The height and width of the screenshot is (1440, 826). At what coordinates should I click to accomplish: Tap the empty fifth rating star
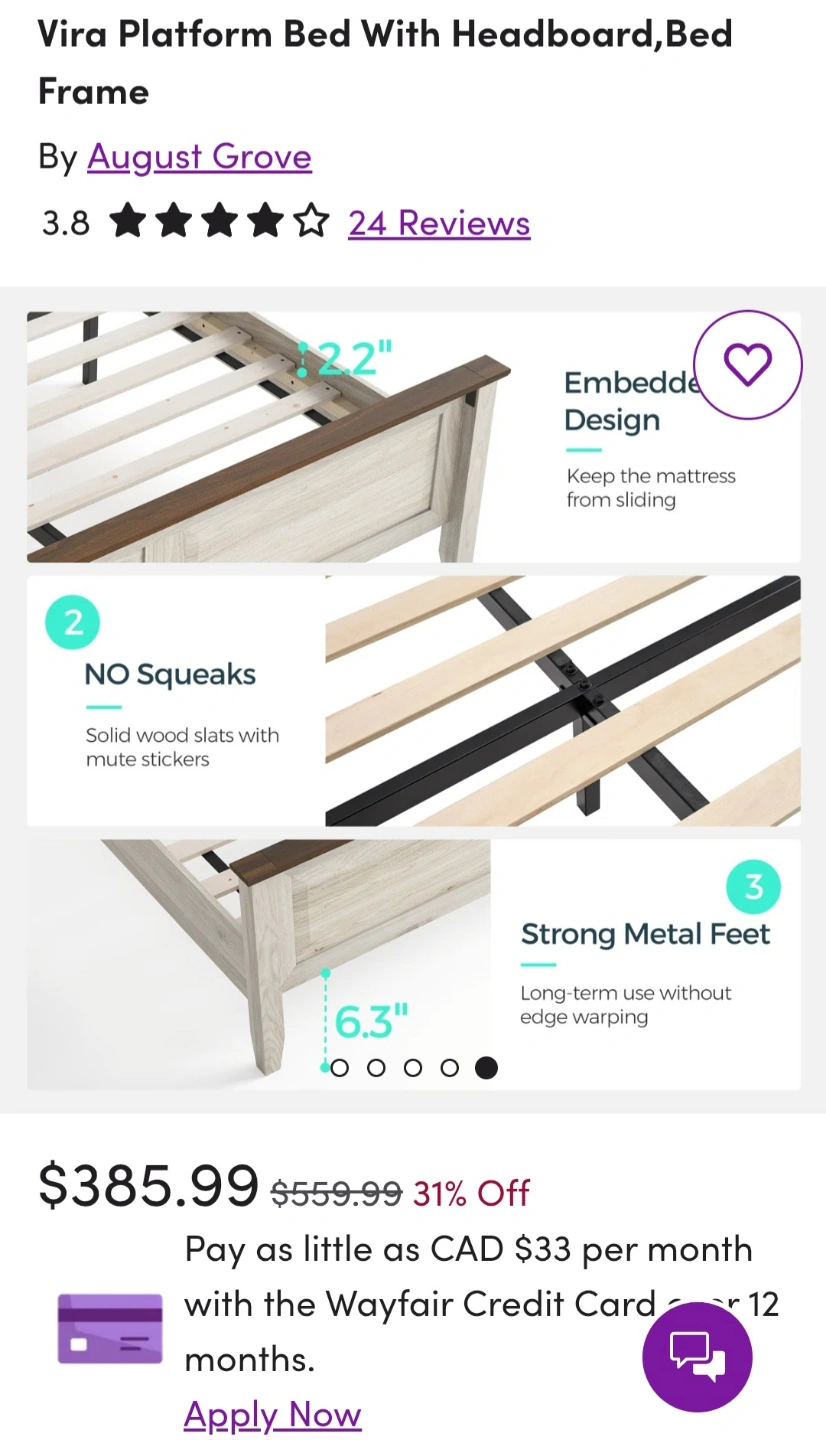point(311,221)
